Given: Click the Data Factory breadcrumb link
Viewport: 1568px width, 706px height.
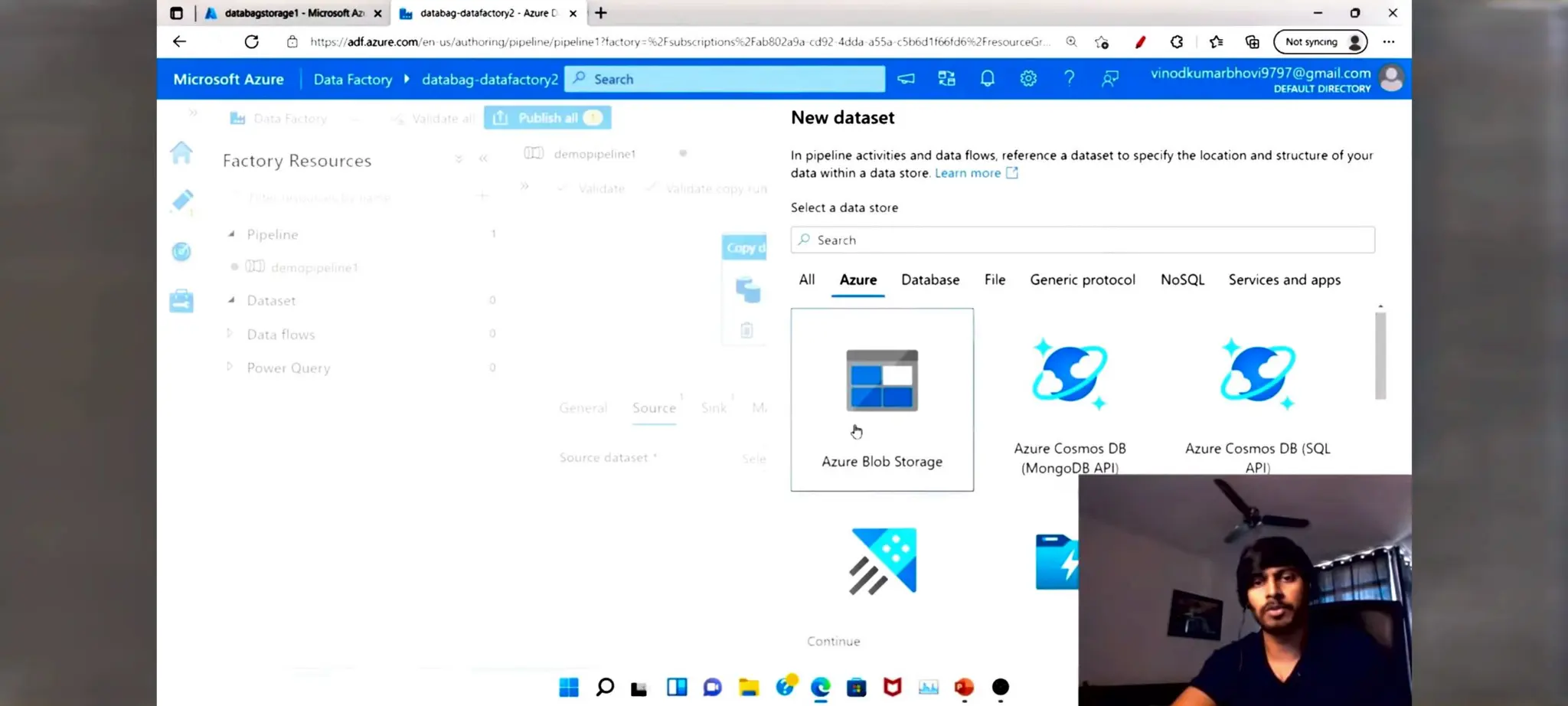Looking at the screenshot, I should click(x=353, y=79).
